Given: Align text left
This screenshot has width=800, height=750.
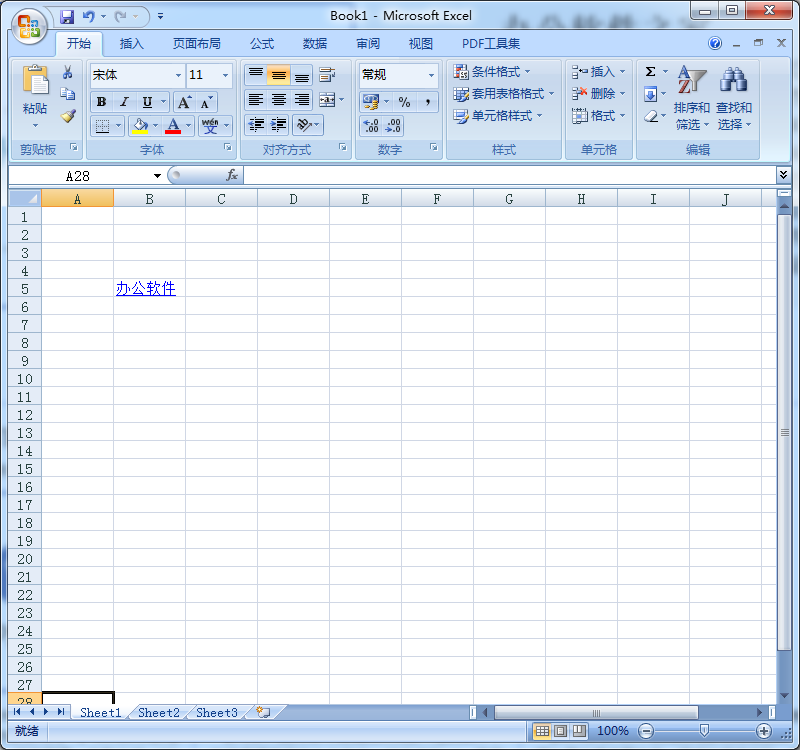Looking at the screenshot, I should coord(256,99).
